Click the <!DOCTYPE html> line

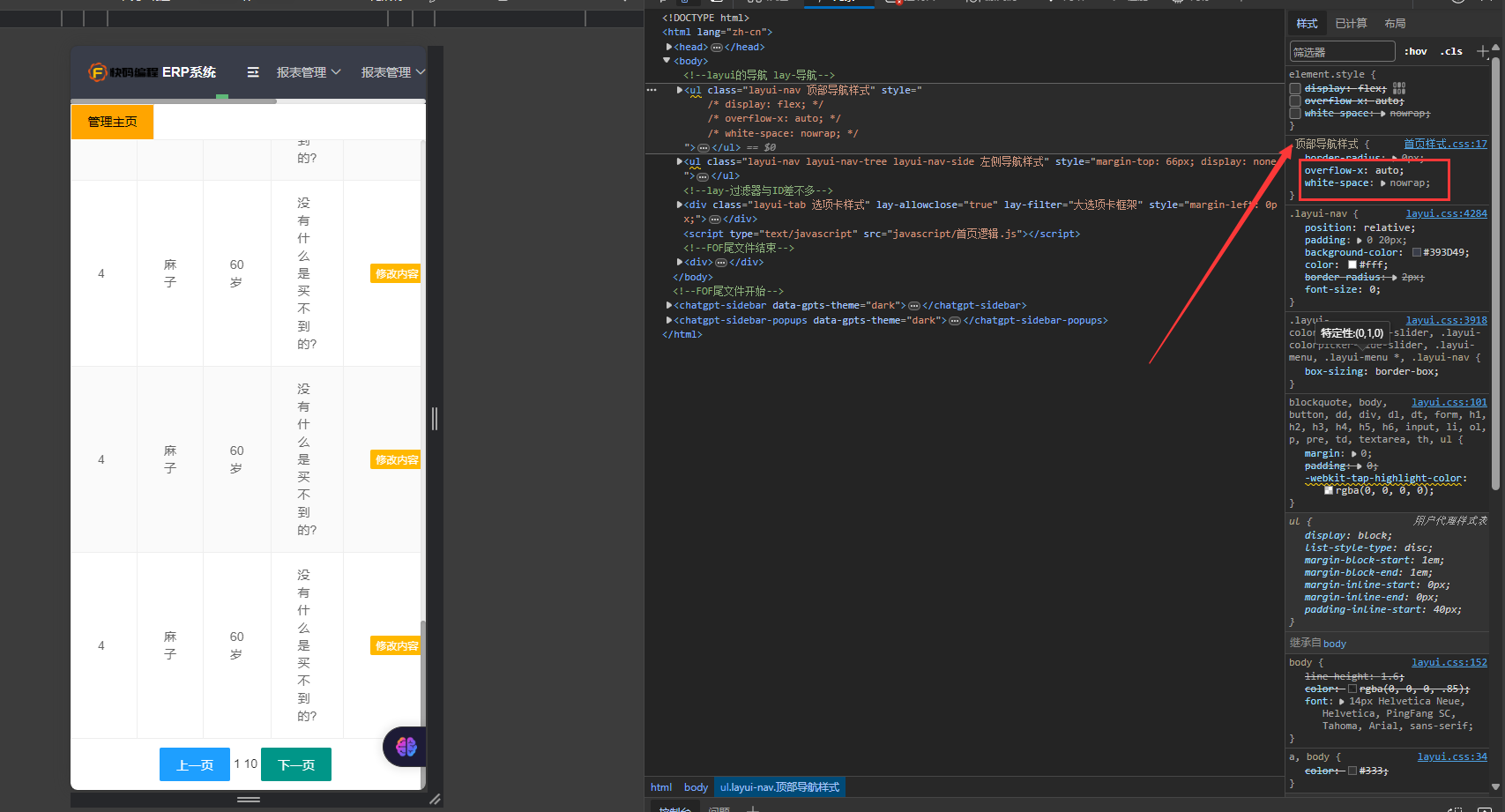point(705,18)
